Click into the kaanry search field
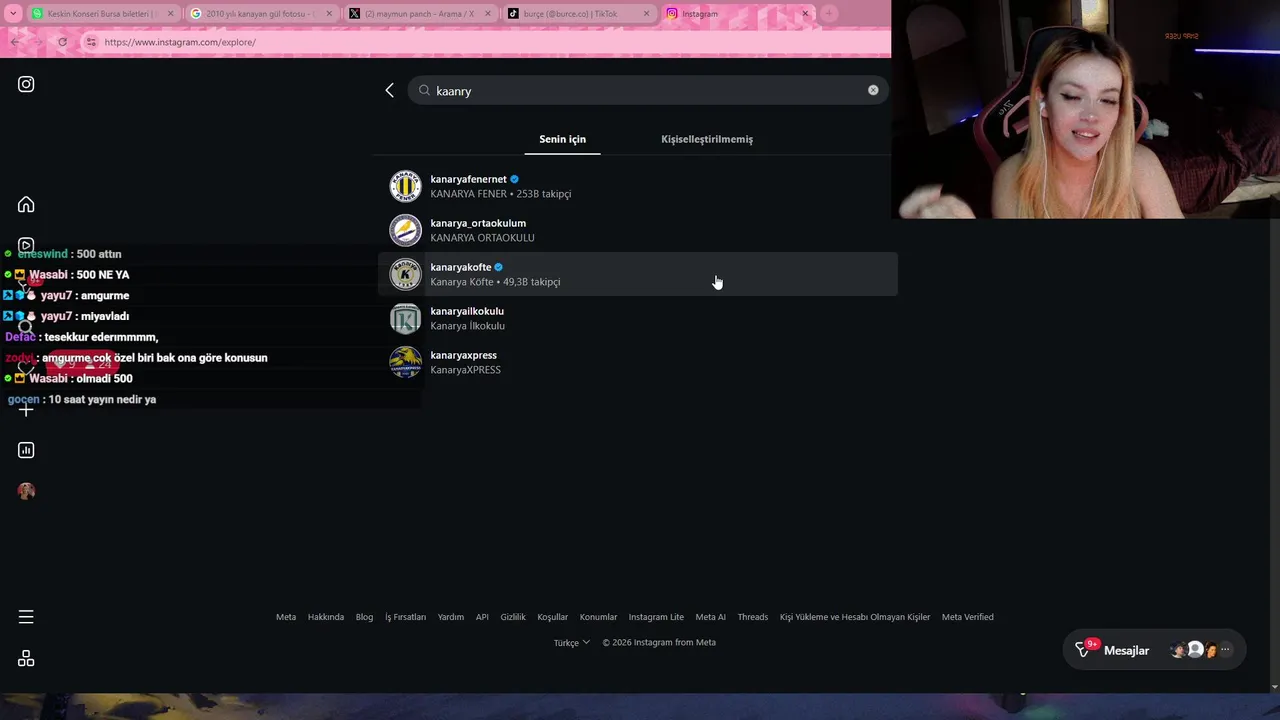 (648, 90)
